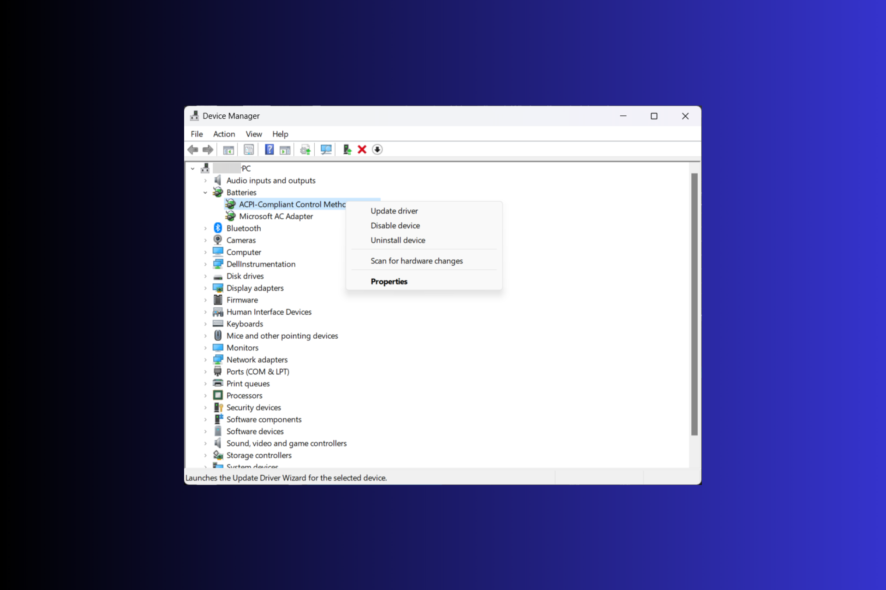This screenshot has height=590, width=886.
Task: Click the red X uninstall device icon
Action: (x=362, y=150)
